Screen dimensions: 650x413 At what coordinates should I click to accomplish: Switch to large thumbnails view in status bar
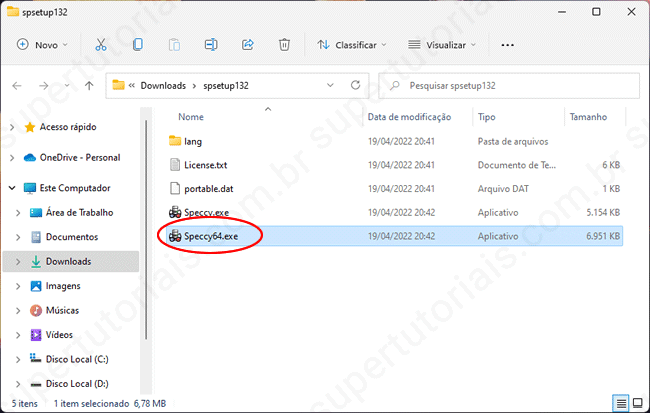click(638, 403)
